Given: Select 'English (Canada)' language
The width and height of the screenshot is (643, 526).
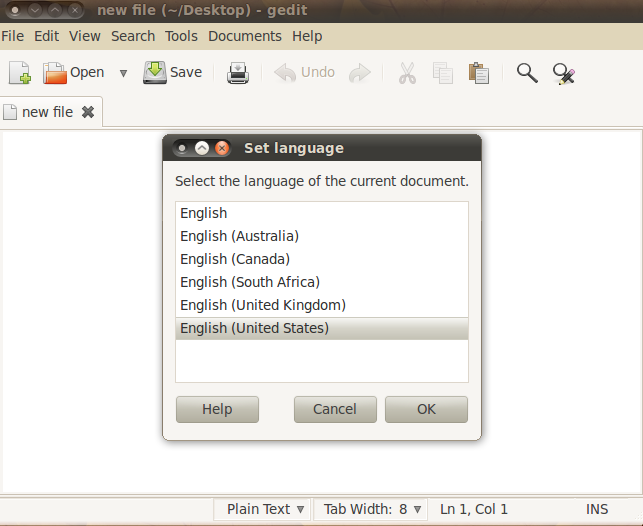Looking at the screenshot, I should [322, 259].
